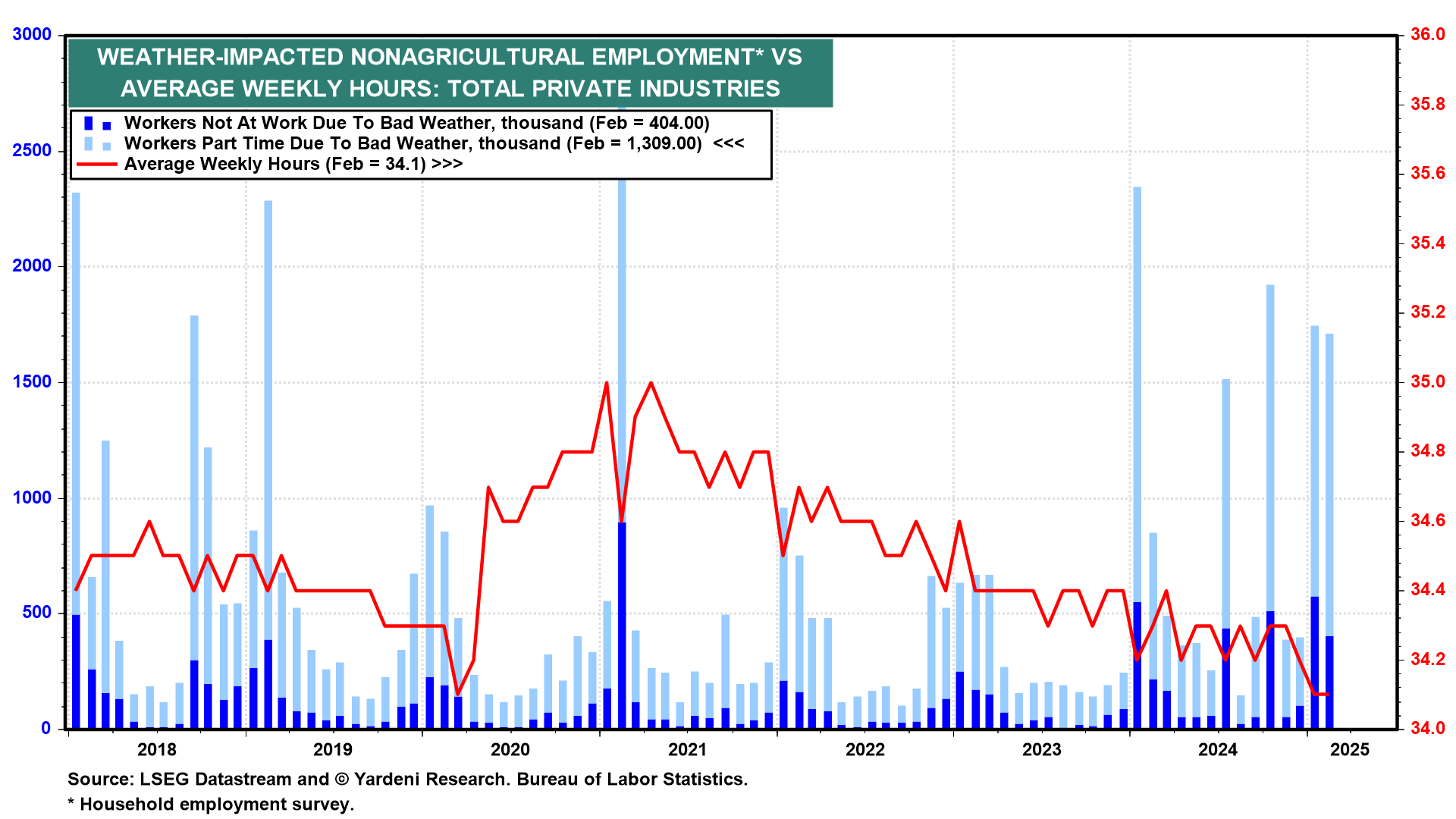Click the 2020 x-axis label
1456x819 pixels.
[x=510, y=750]
